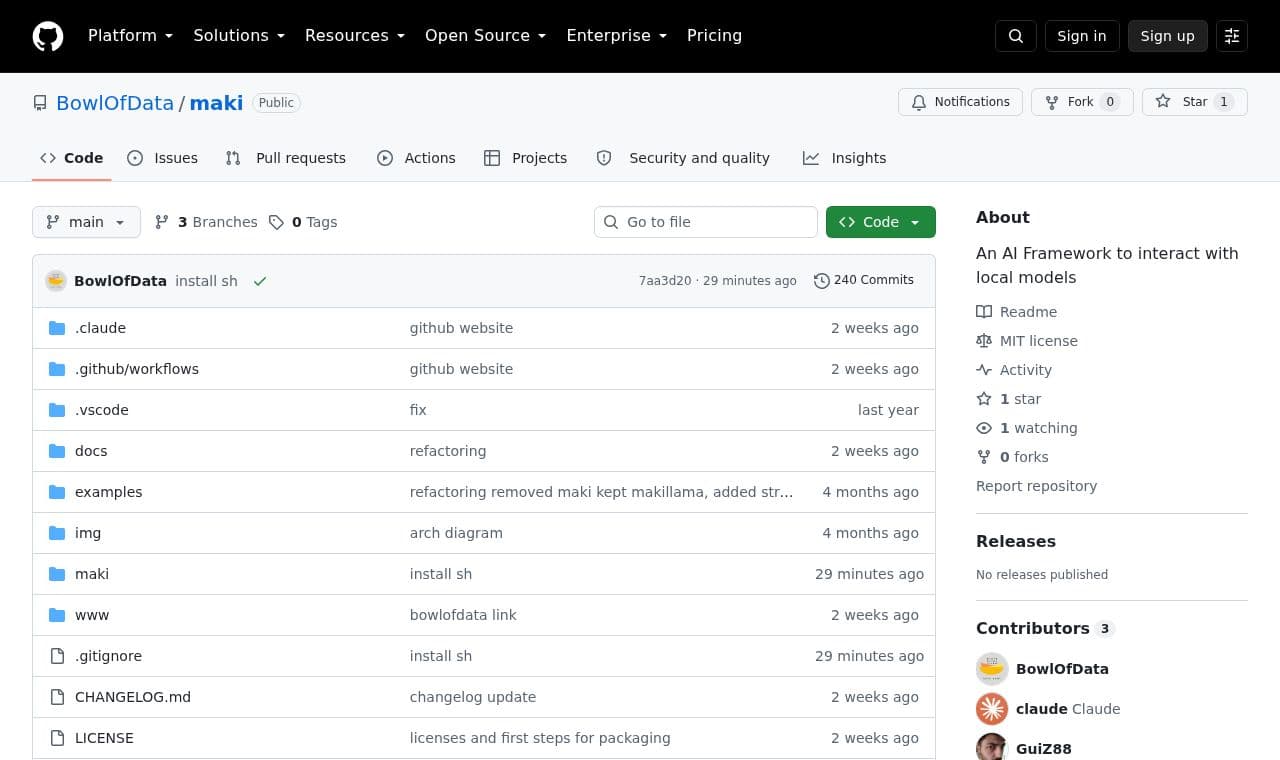Open the green Code dropdown button

pyautogui.click(x=881, y=222)
